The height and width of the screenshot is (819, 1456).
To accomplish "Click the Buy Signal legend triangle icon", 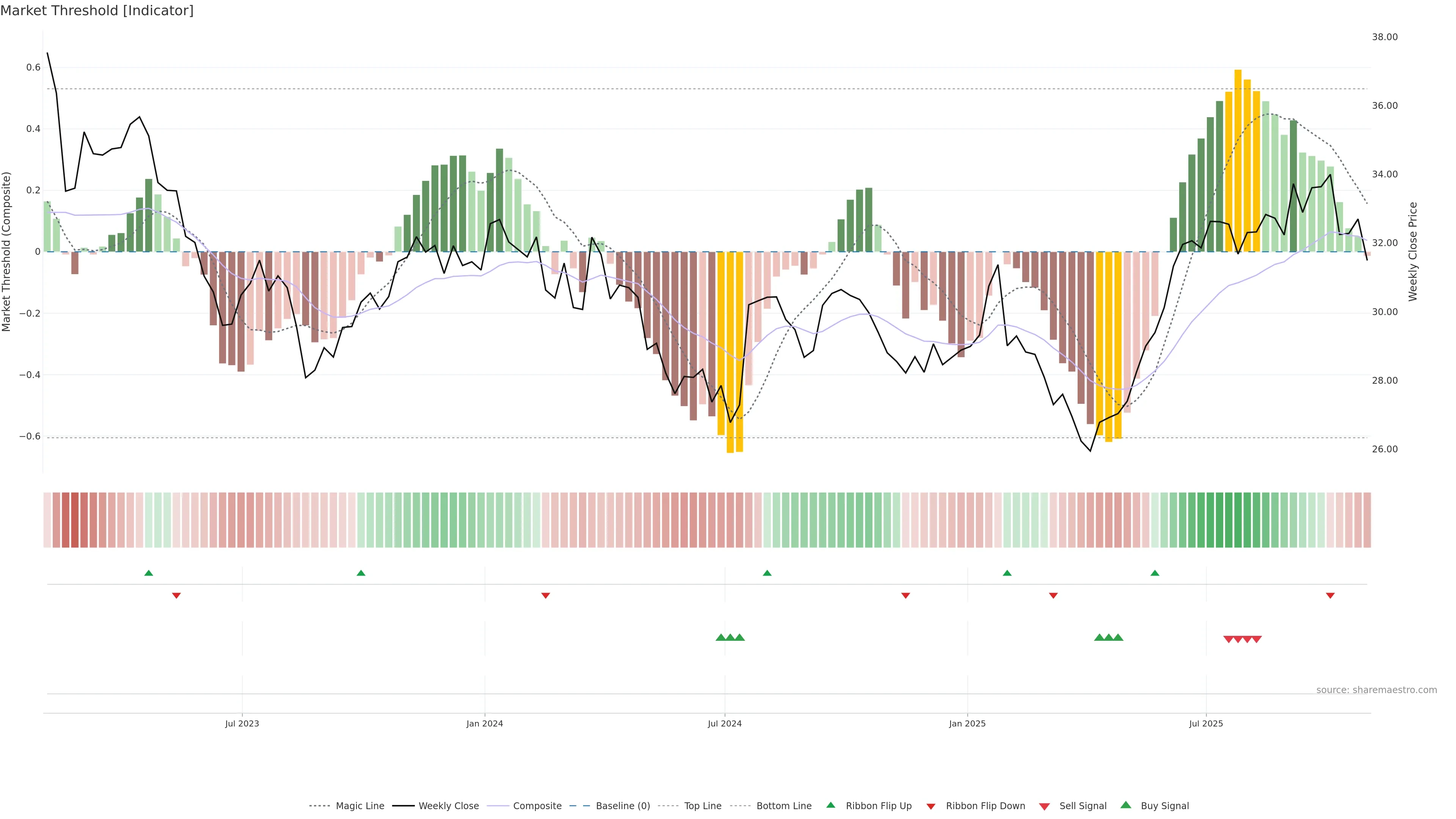I will coord(1125,805).
